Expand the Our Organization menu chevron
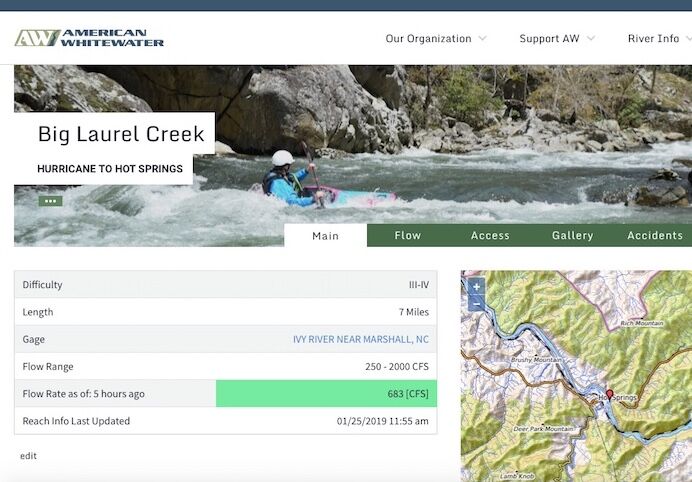This screenshot has height=482, width=692. (x=483, y=38)
